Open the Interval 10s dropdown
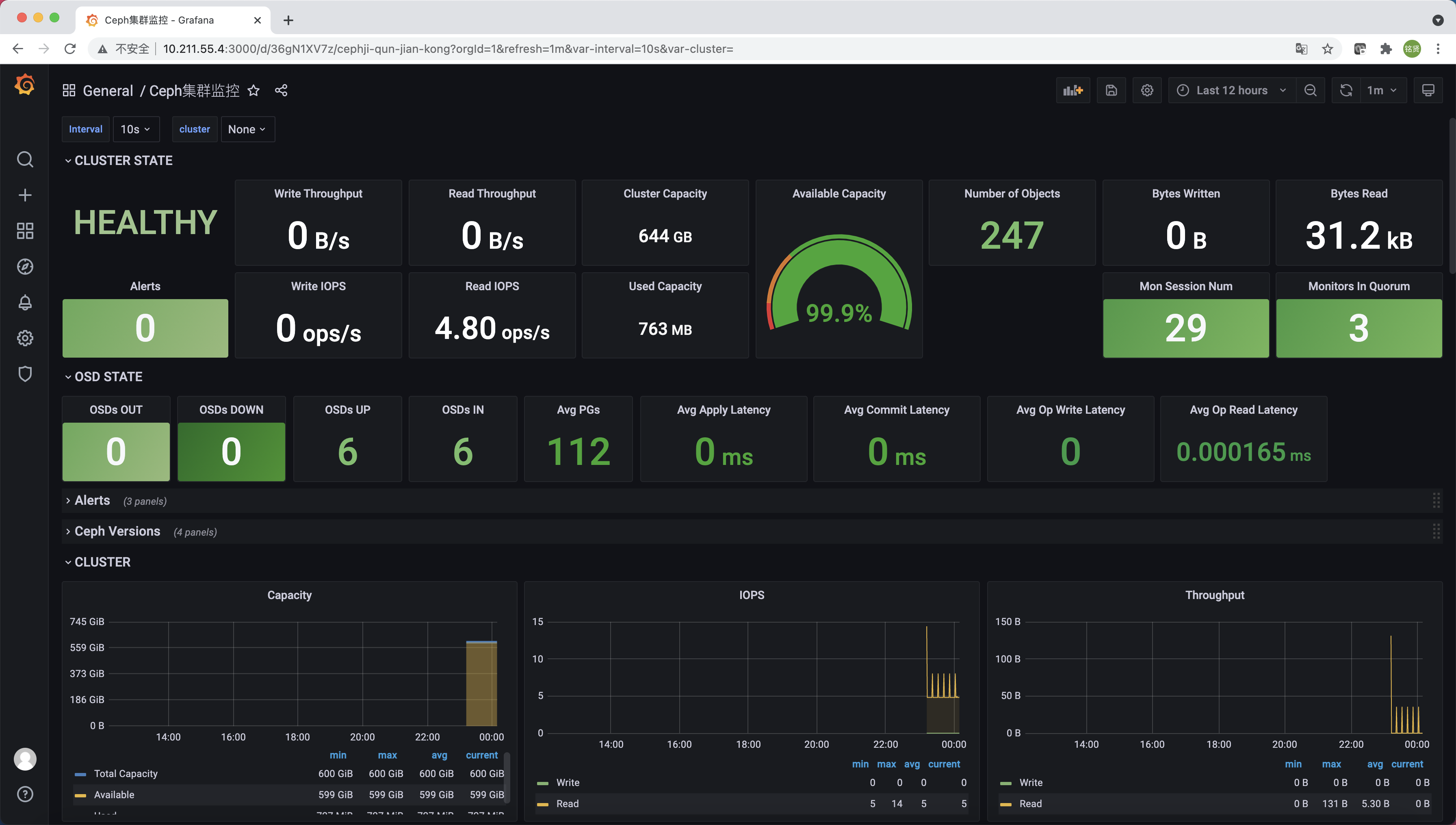Viewport: 1456px width, 825px height. click(135, 129)
